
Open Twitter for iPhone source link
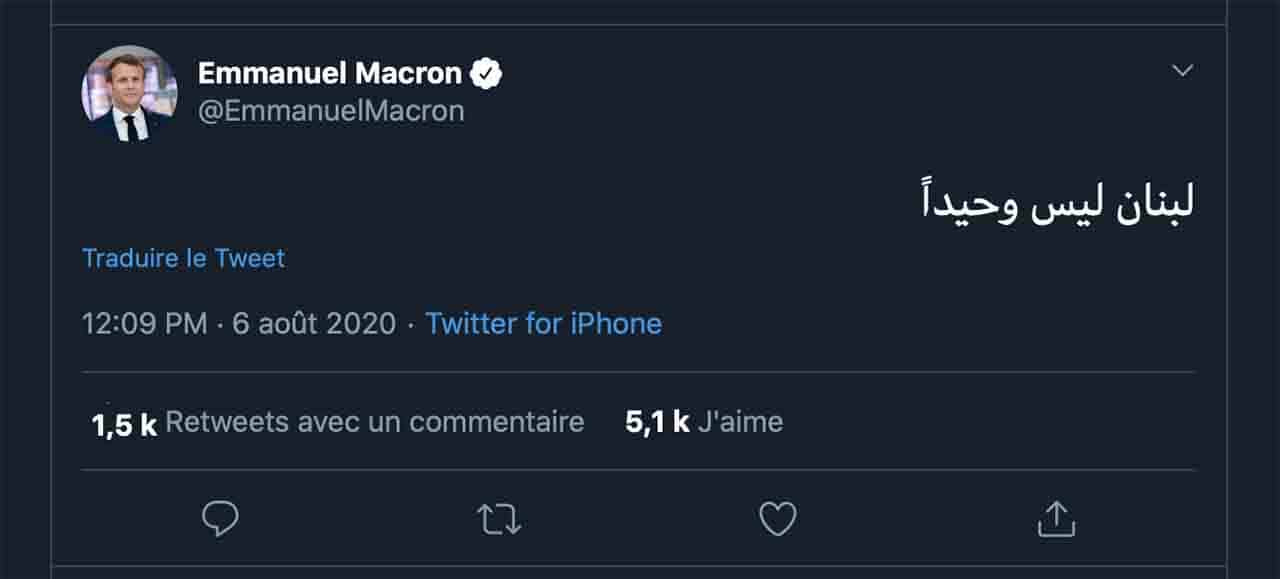click(544, 323)
